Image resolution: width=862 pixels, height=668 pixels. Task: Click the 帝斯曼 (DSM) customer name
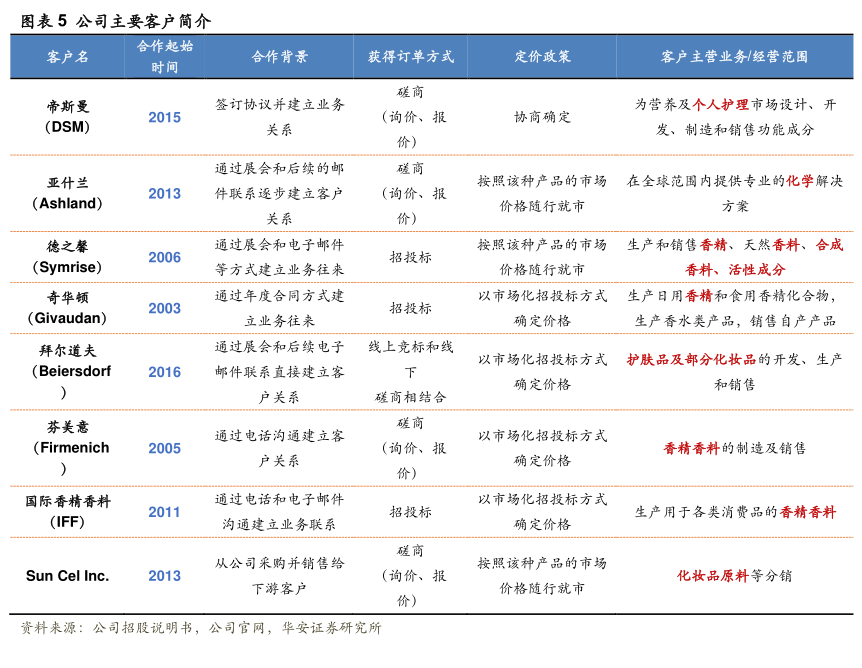(x=67, y=116)
